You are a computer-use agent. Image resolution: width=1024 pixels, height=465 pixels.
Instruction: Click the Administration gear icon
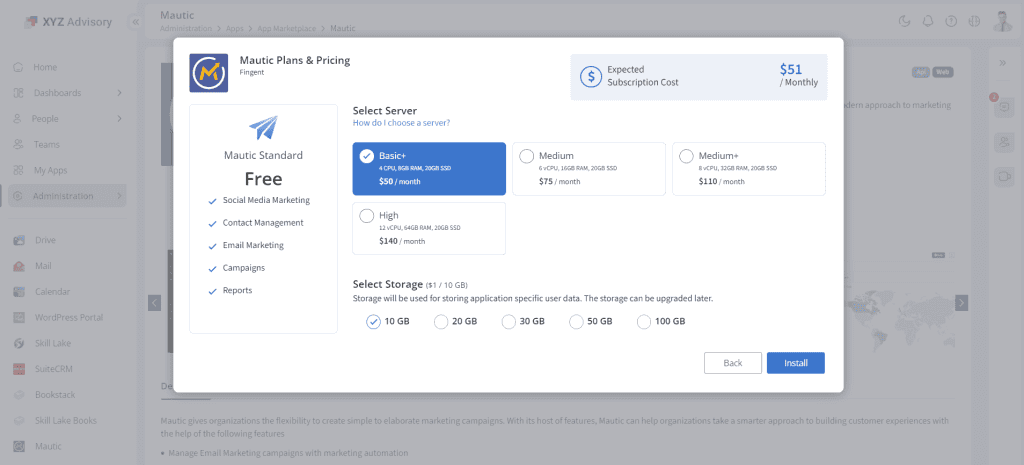tap(18, 196)
